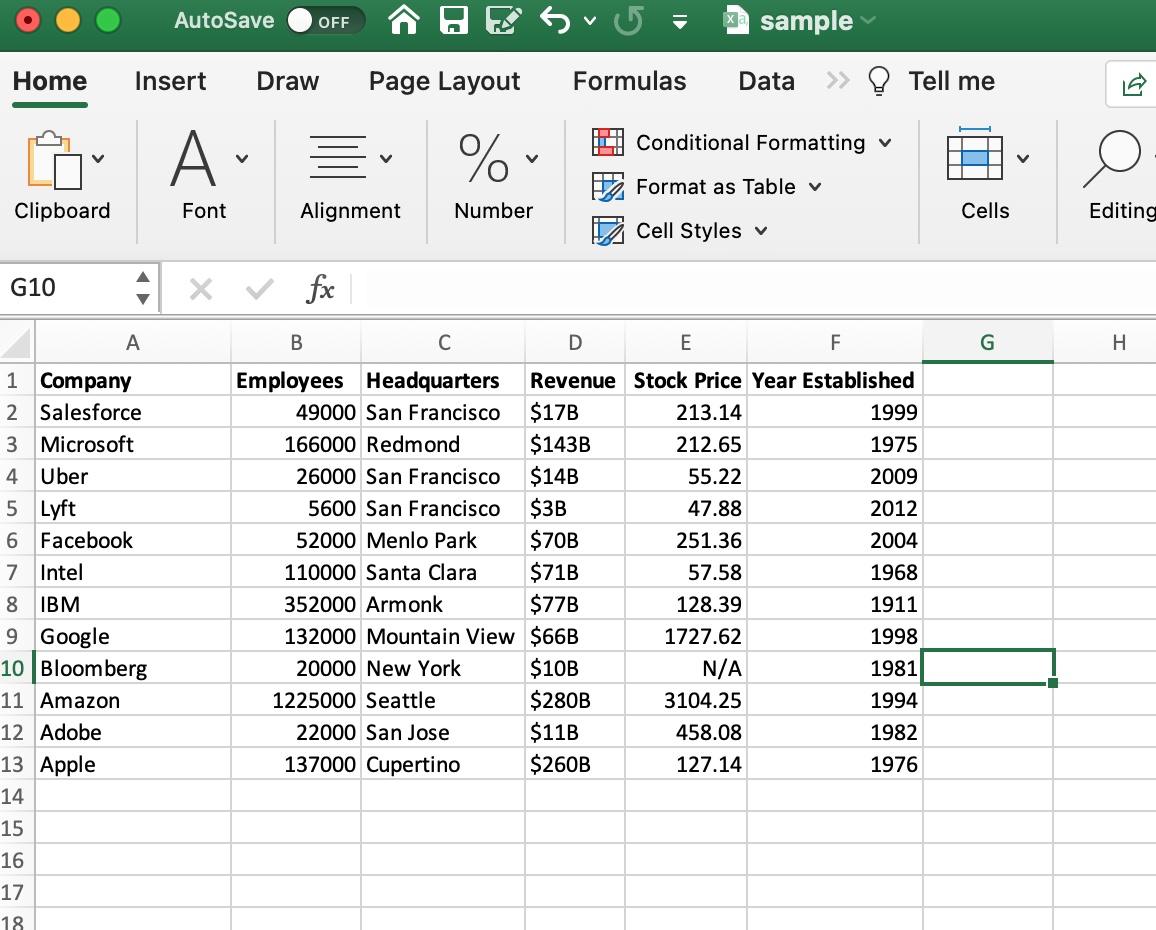The height and width of the screenshot is (930, 1156).
Task: Undo the last action
Action: [555, 20]
